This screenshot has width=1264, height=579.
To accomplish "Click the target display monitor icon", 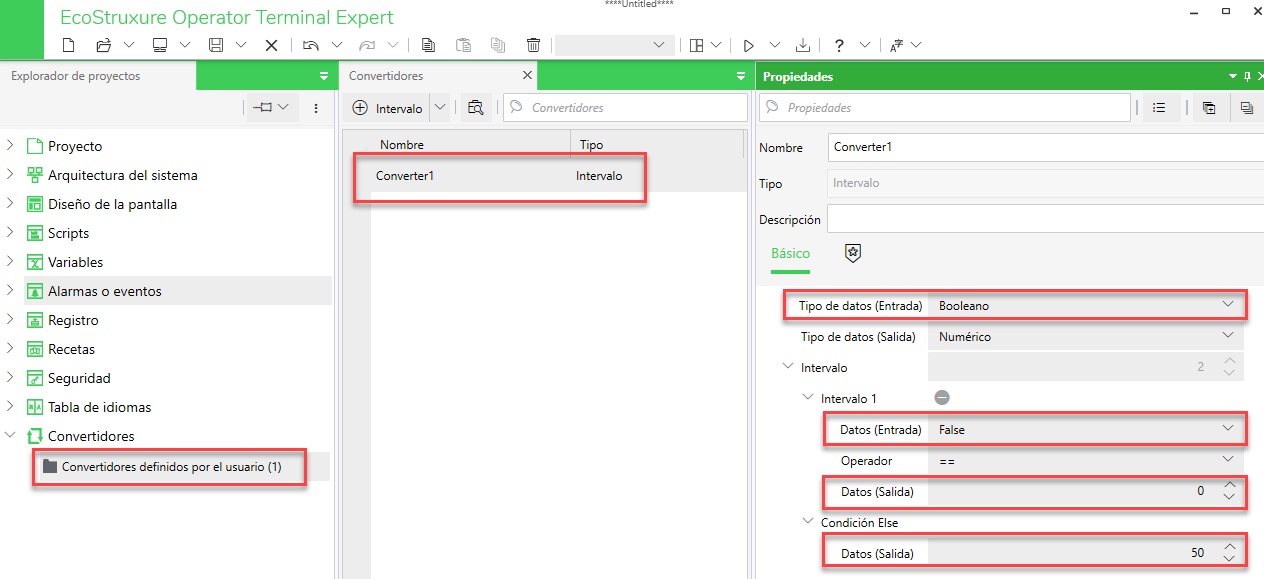I will coord(159,45).
